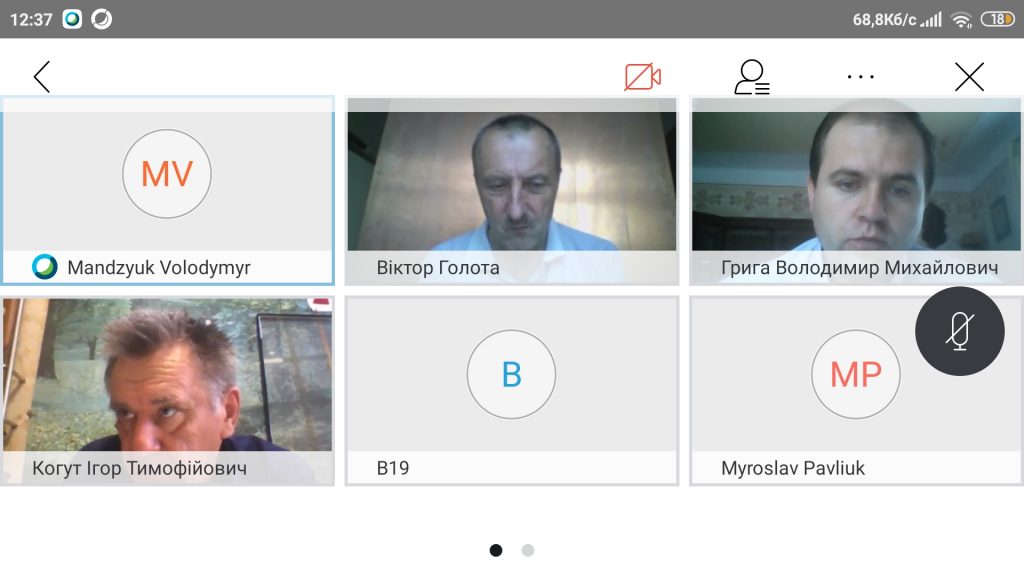Tap the battery indicator in status bar
1024x576 pixels.
[x=998, y=19]
